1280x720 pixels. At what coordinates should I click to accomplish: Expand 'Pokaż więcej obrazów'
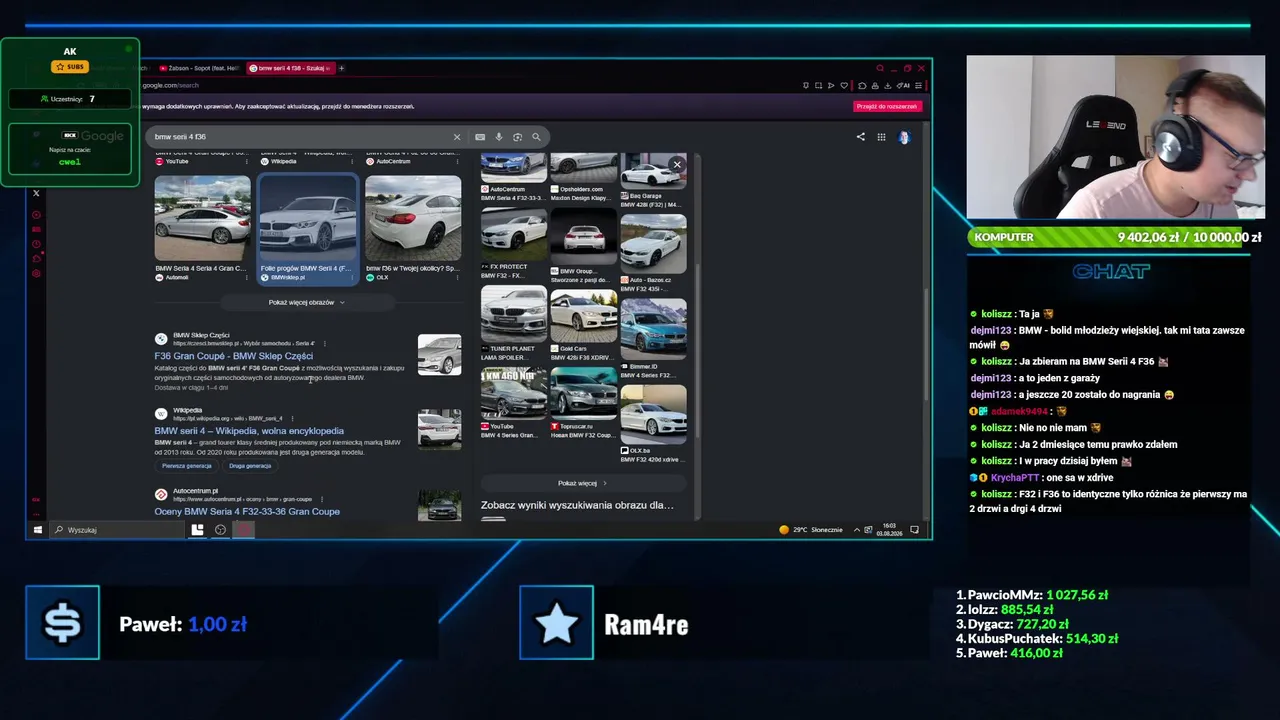[306, 302]
